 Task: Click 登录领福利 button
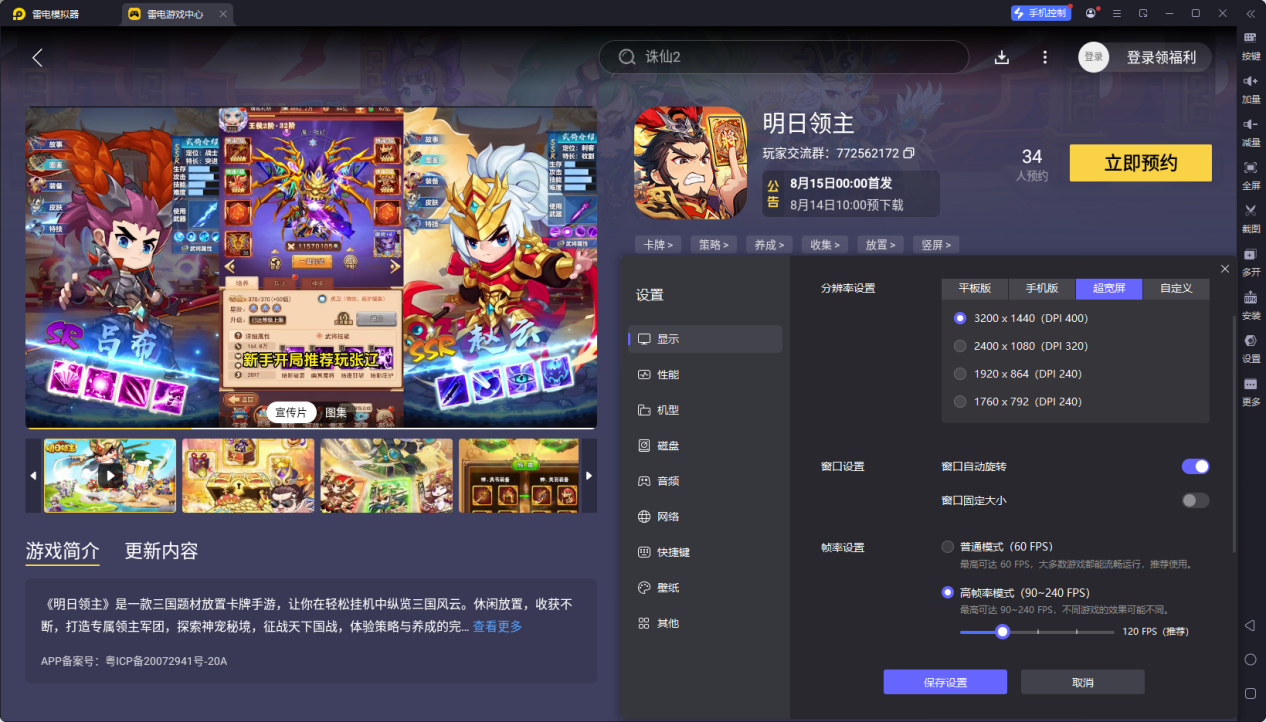pos(1161,57)
